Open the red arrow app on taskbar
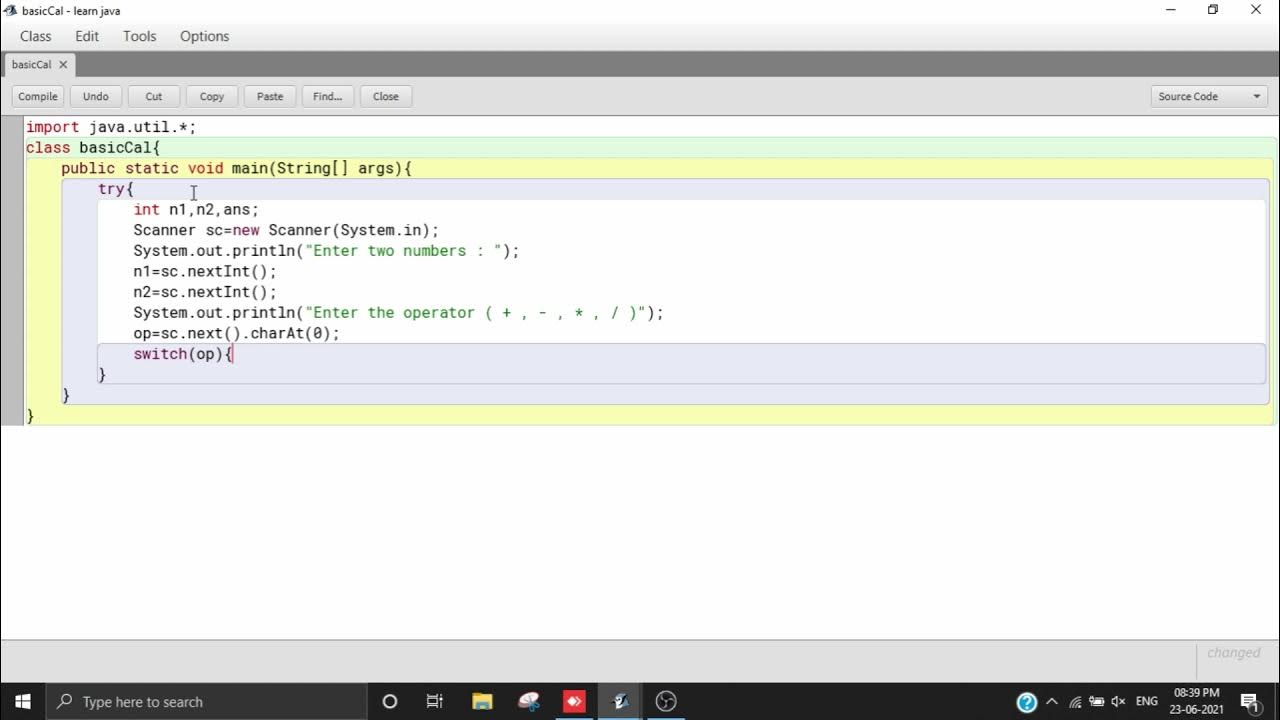 574,701
